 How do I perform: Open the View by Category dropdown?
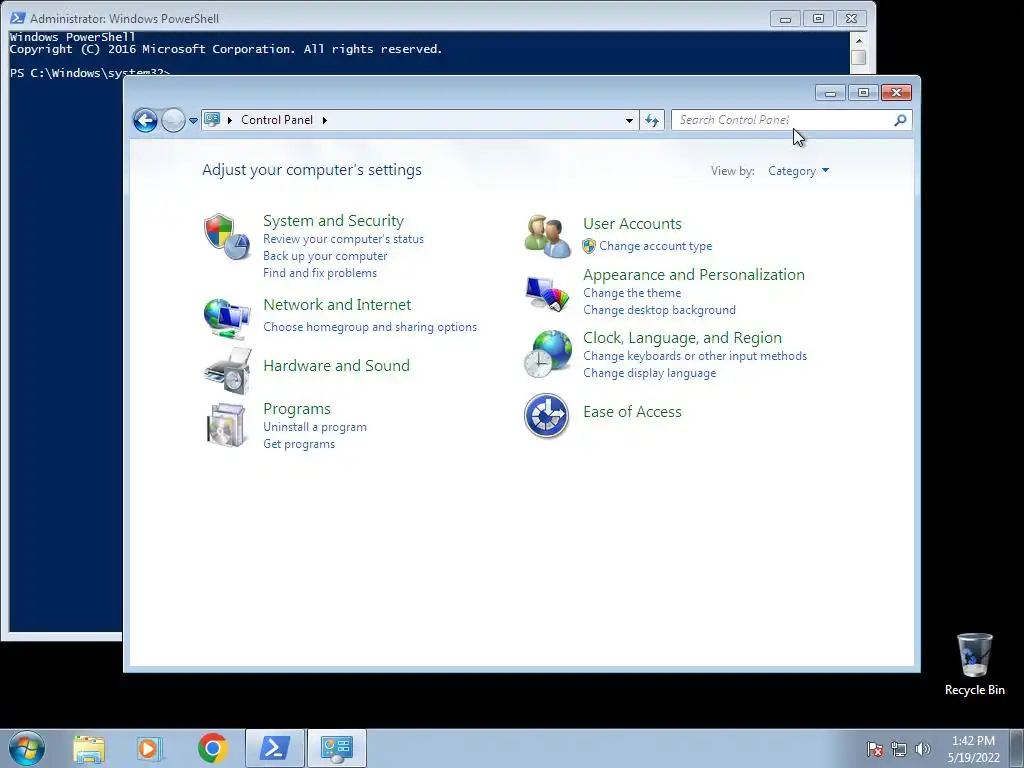(x=798, y=171)
